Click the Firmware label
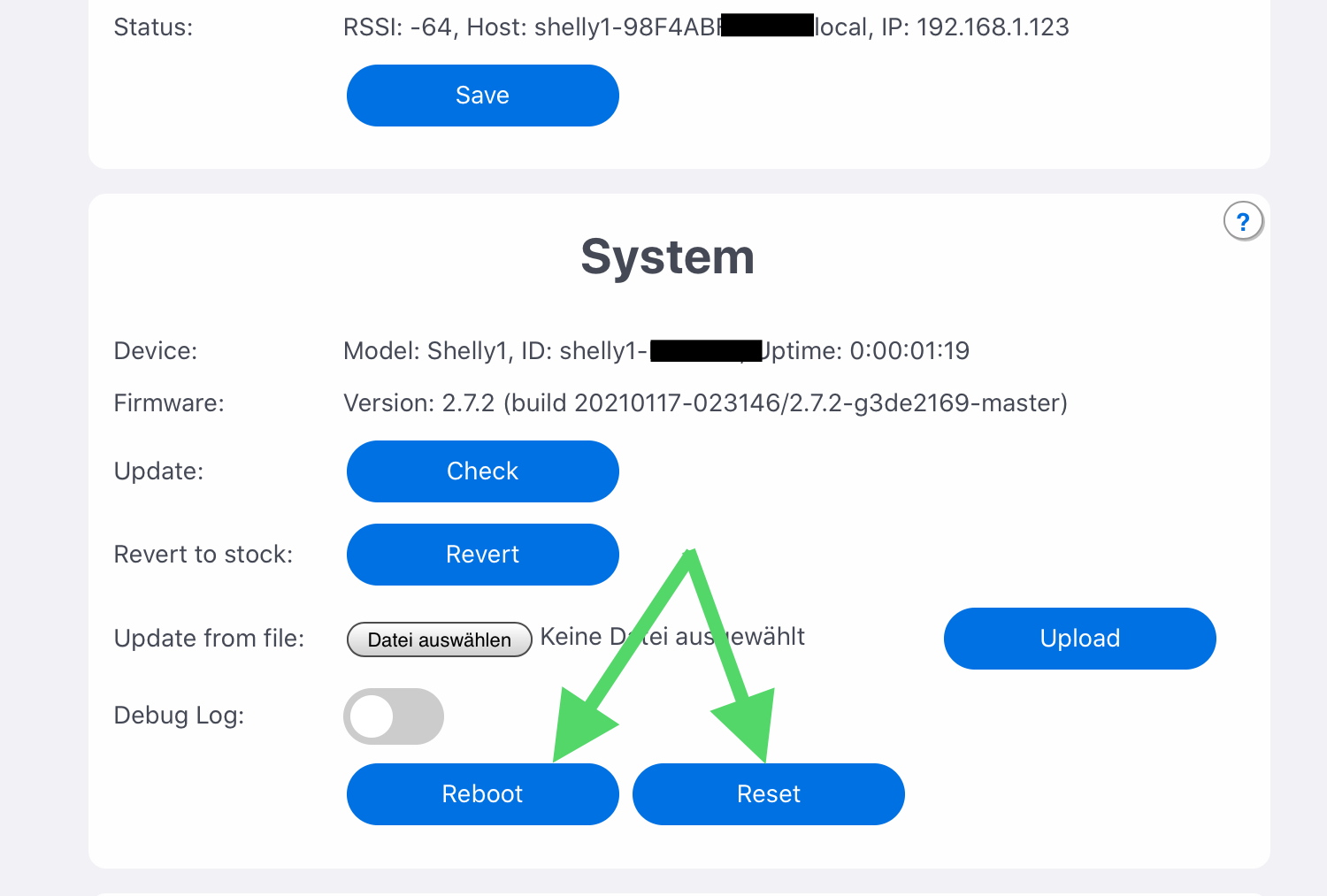1327x896 pixels. click(169, 403)
